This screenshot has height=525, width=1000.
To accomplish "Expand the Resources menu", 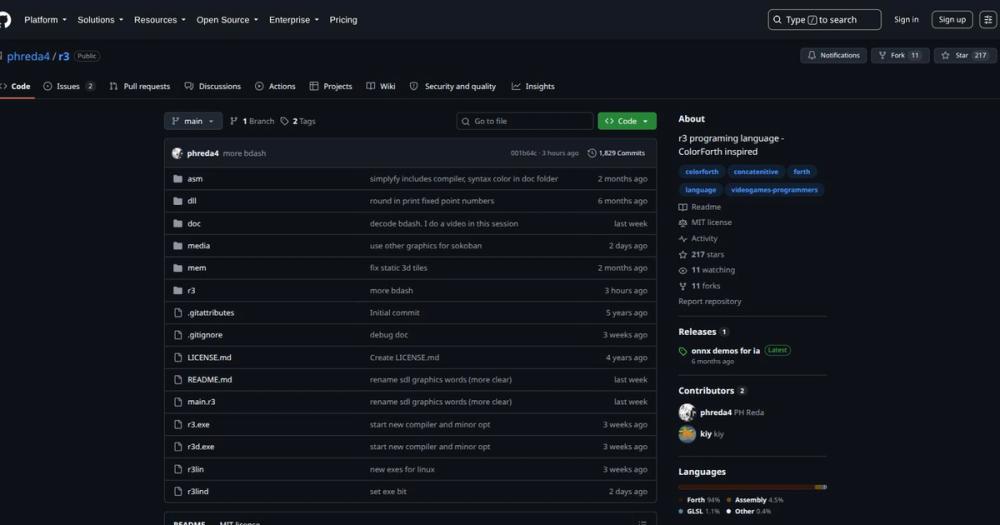I will (159, 20).
